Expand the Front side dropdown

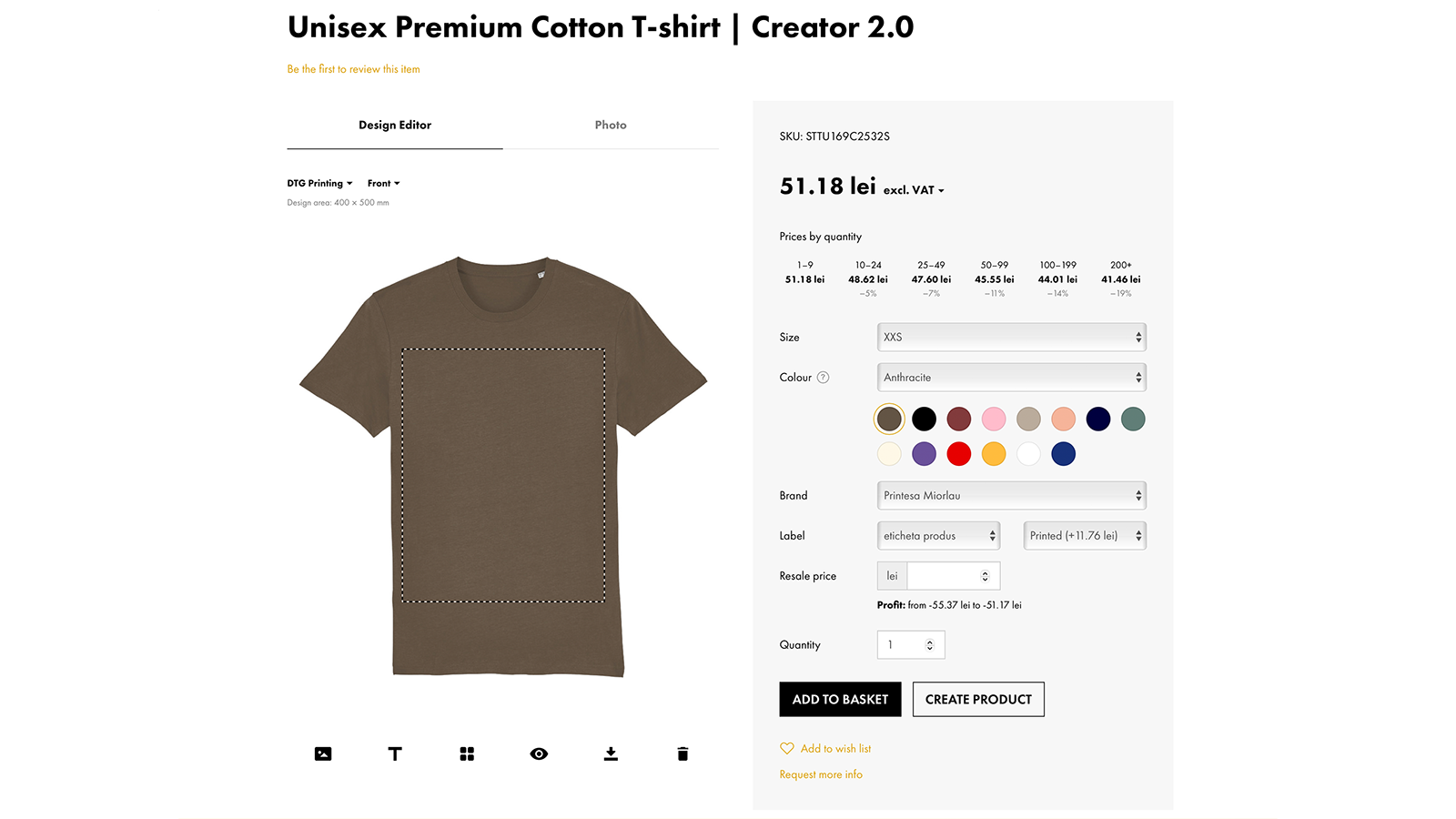pos(383,183)
